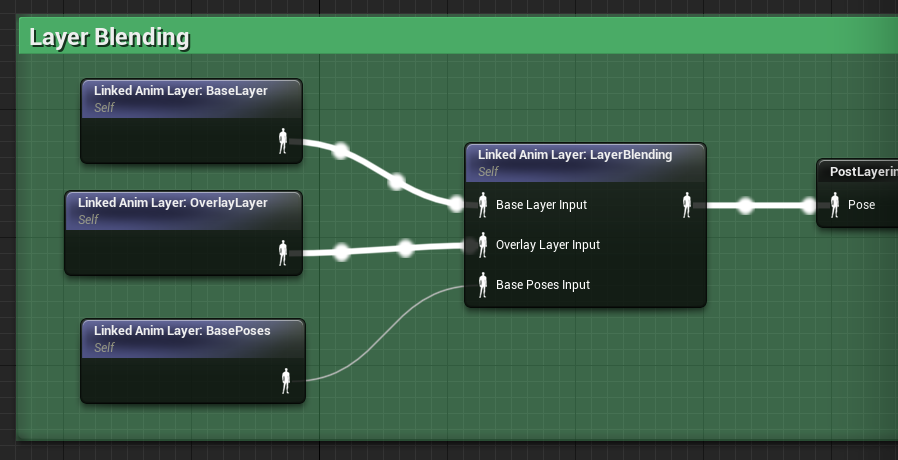The height and width of the screenshot is (460, 898).
Task: Click the Base Layer Input pose pin
Action: (483, 205)
